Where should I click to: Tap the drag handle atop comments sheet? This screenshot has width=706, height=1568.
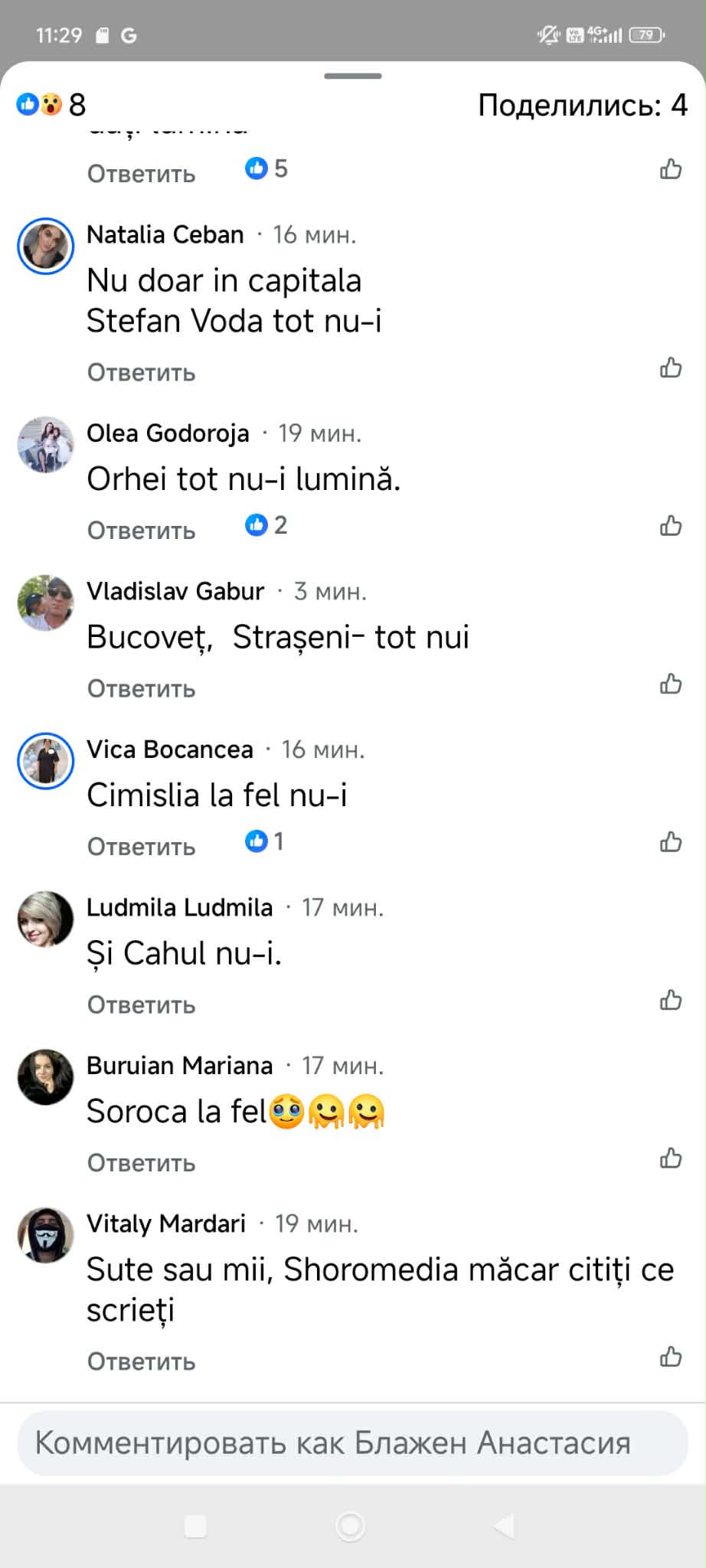tap(352, 76)
